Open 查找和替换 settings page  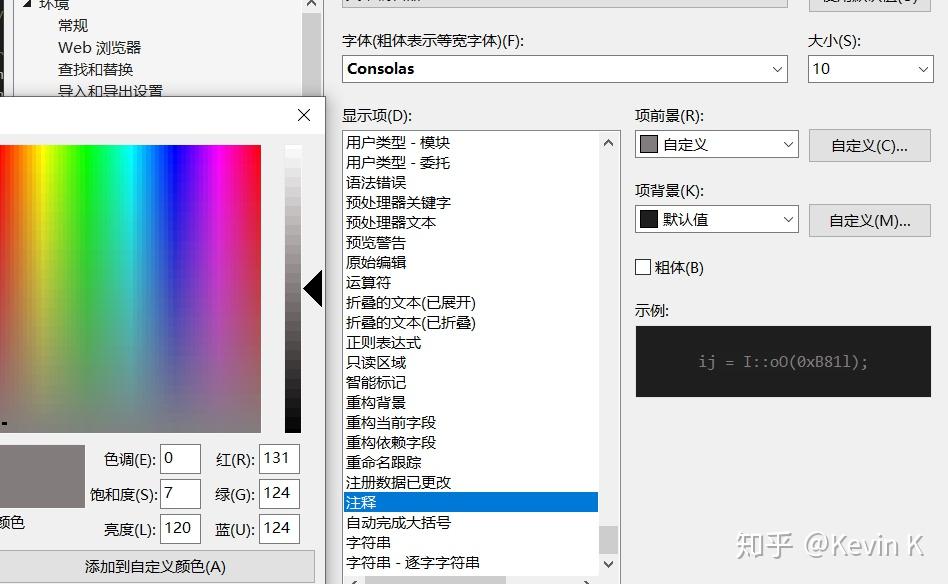[94, 69]
